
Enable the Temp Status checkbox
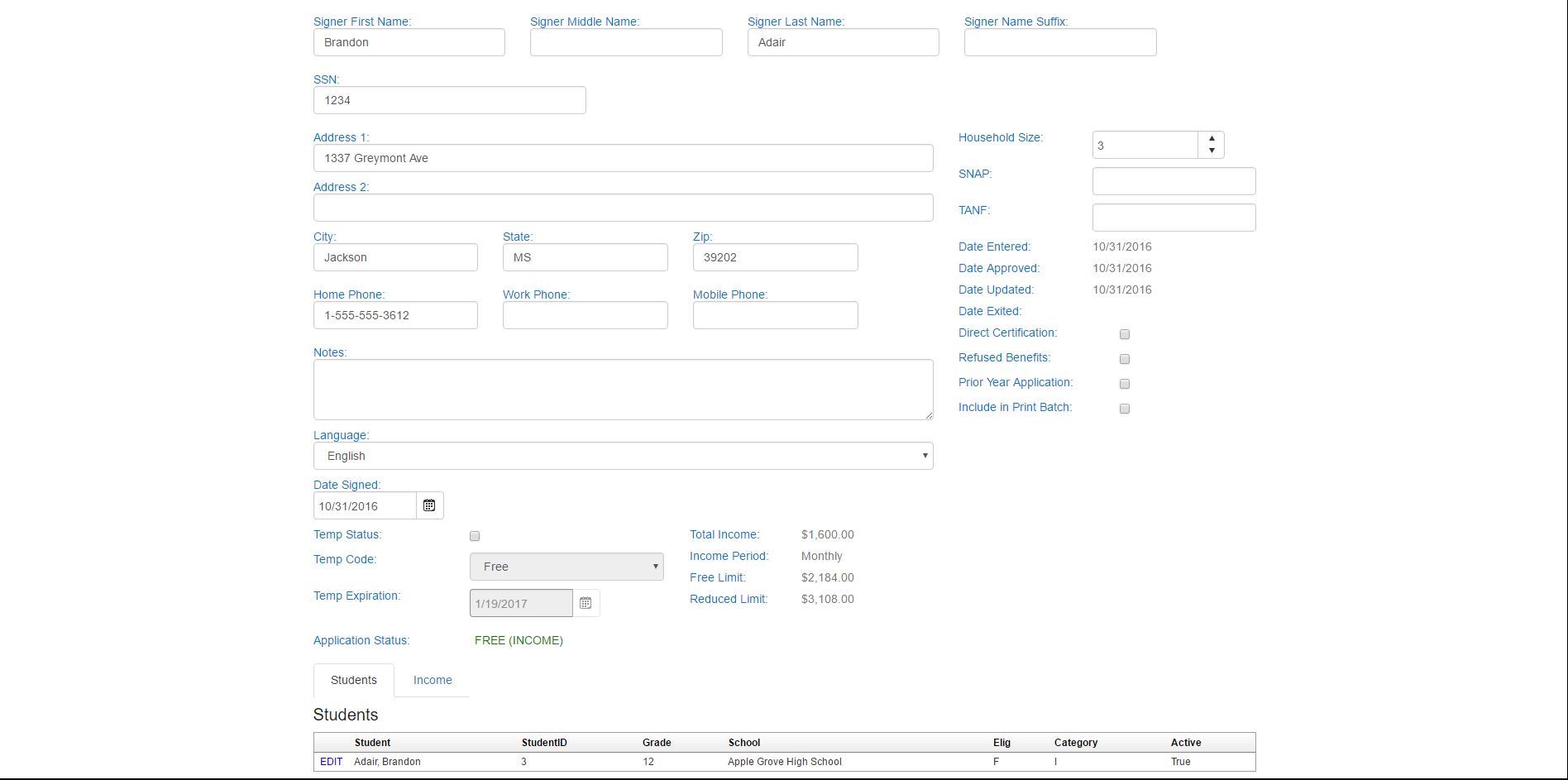tap(475, 536)
